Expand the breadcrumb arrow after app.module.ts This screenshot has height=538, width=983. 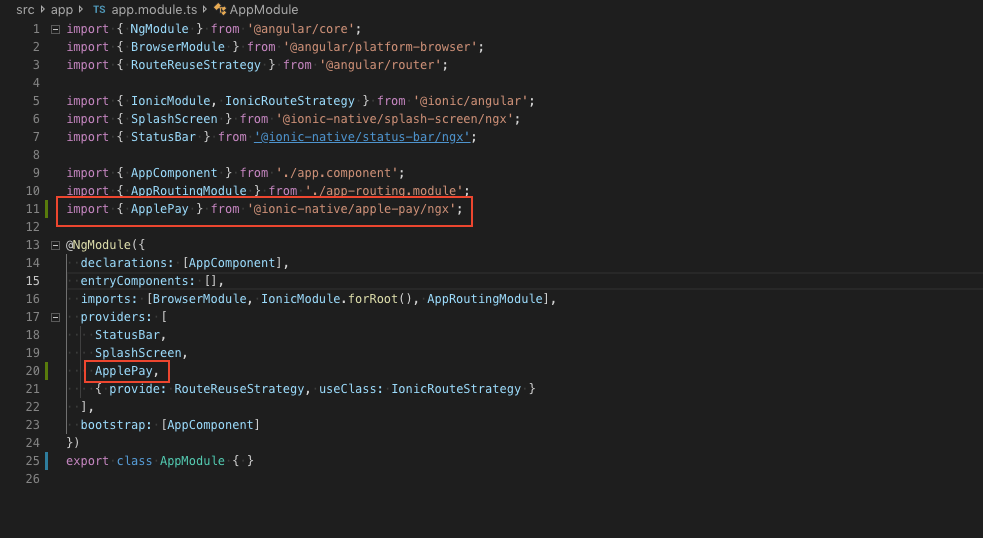pyautogui.click(x=205, y=9)
